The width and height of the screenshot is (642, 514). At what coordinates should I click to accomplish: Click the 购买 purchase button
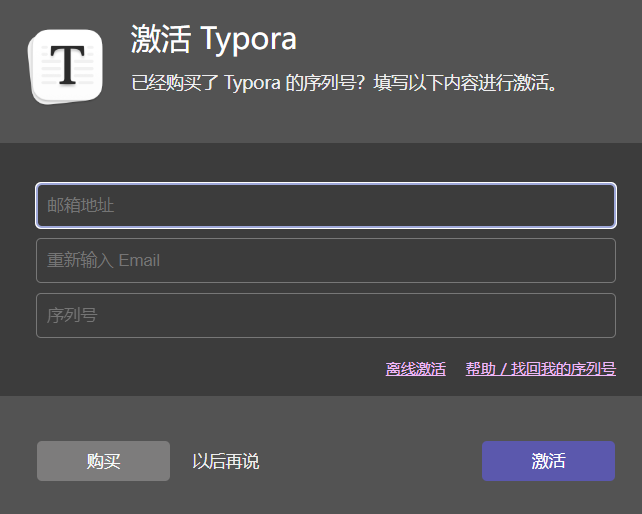pyautogui.click(x=103, y=461)
